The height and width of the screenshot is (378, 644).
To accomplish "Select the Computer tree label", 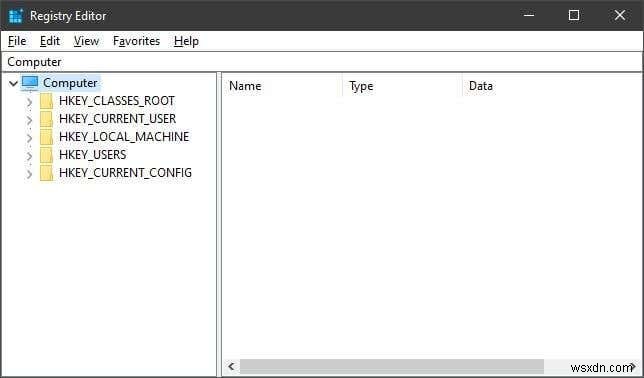I will pyautogui.click(x=70, y=83).
